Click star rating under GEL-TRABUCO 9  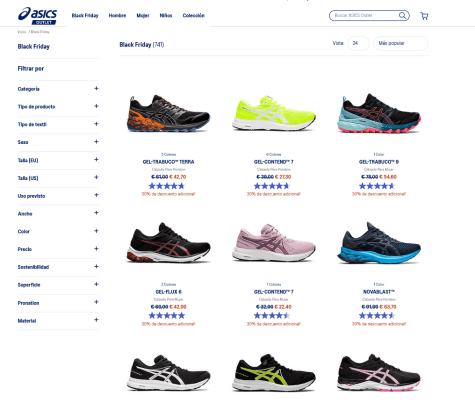[x=377, y=186]
